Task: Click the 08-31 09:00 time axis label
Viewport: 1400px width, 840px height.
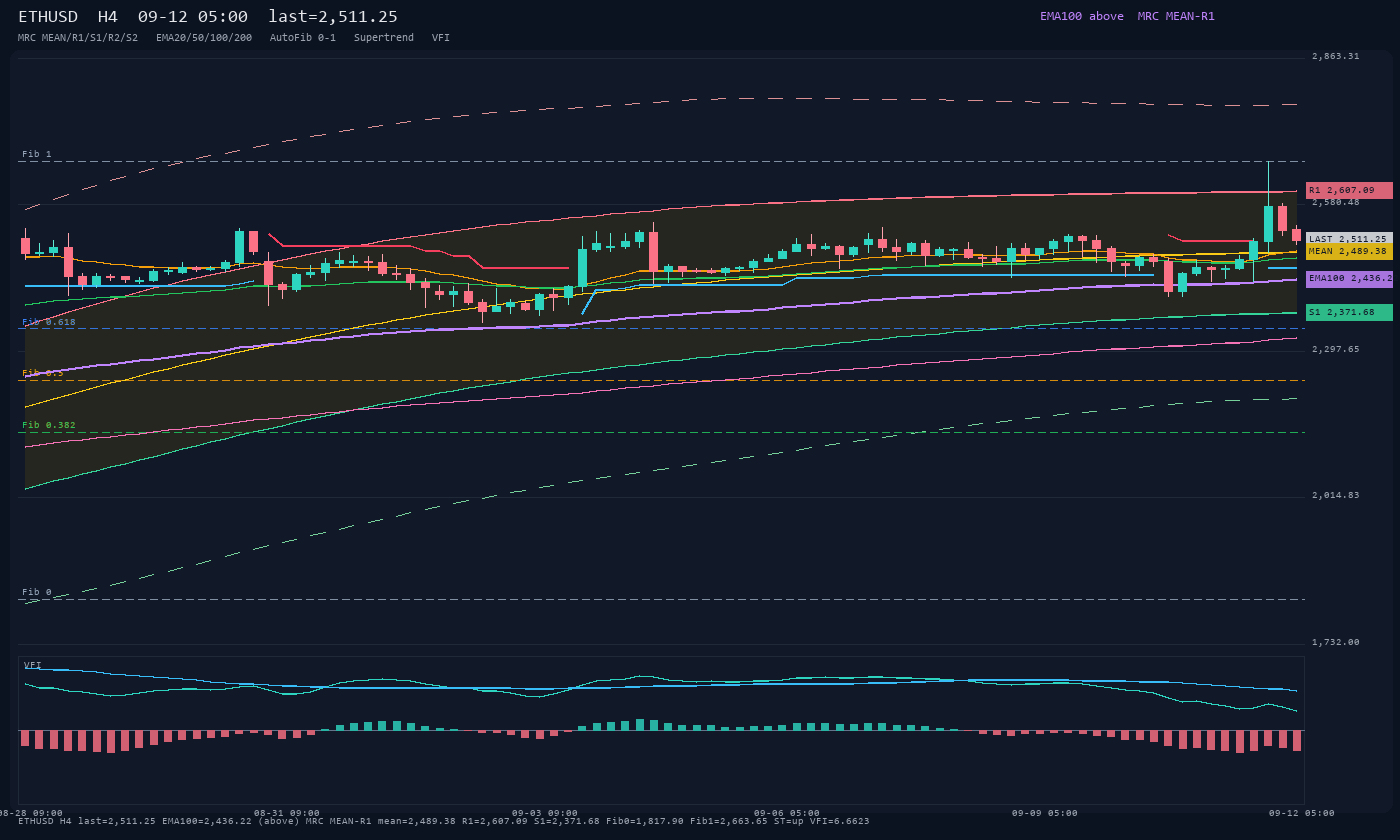Action: (287, 813)
